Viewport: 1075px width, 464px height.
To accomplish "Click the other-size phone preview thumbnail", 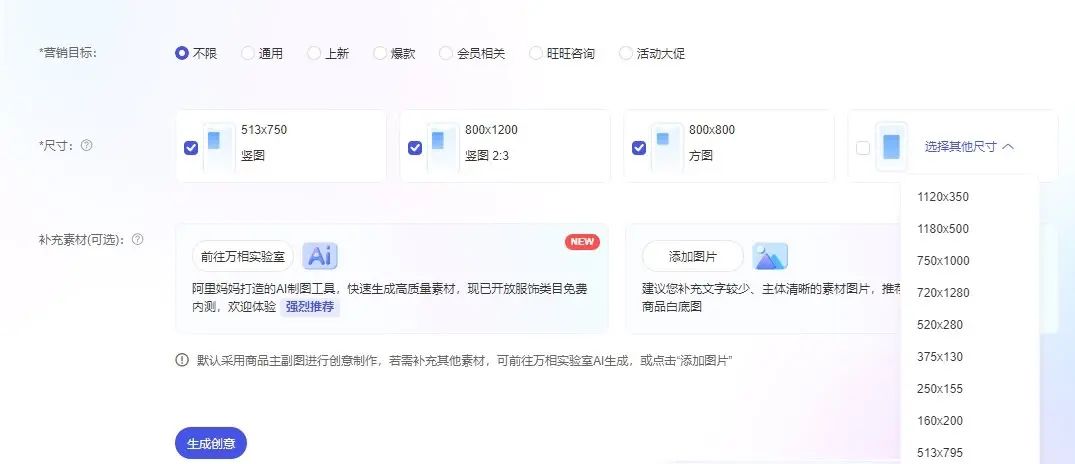I will 891,146.
